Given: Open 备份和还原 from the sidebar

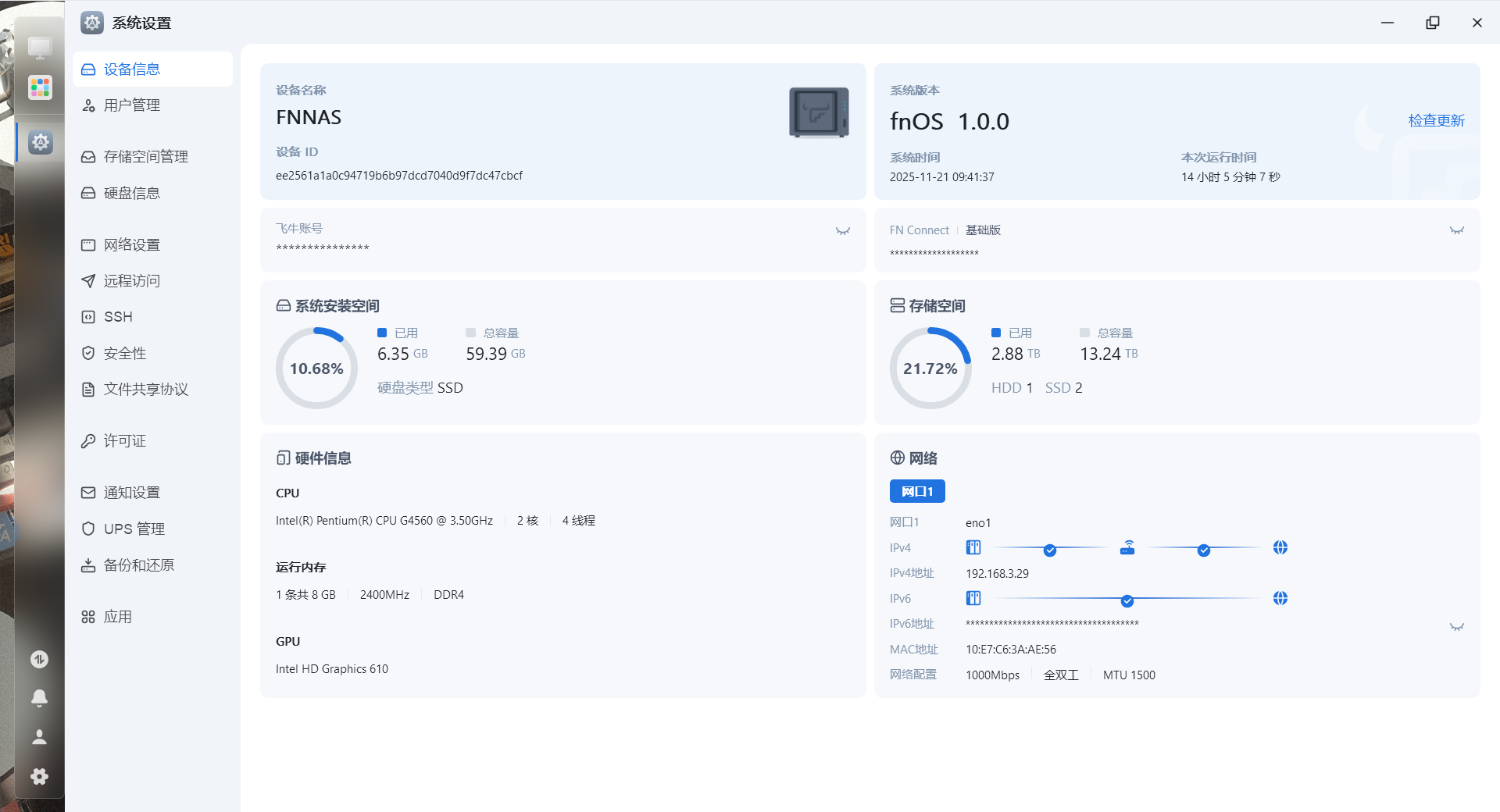Looking at the screenshot, I should point(138,565).
